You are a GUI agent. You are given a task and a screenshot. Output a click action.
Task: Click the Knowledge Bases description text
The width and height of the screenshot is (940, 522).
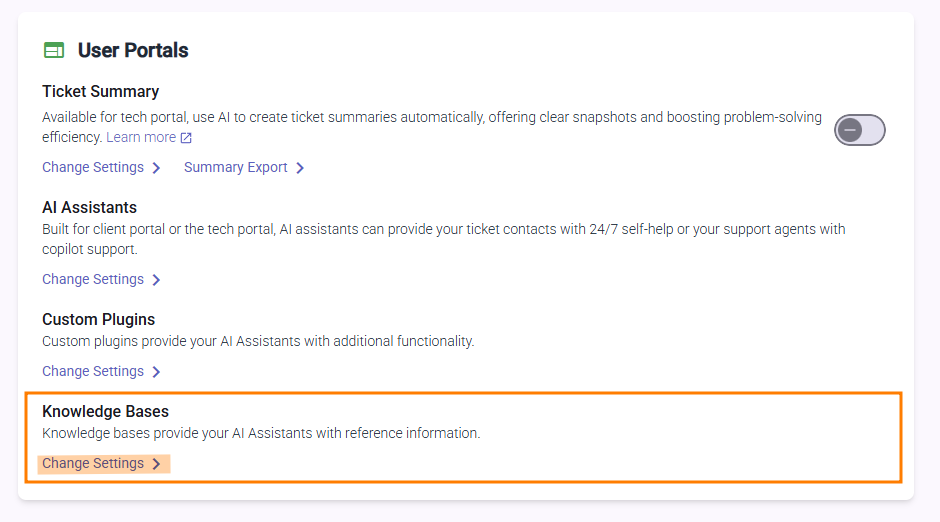click(x=261, y=434)
